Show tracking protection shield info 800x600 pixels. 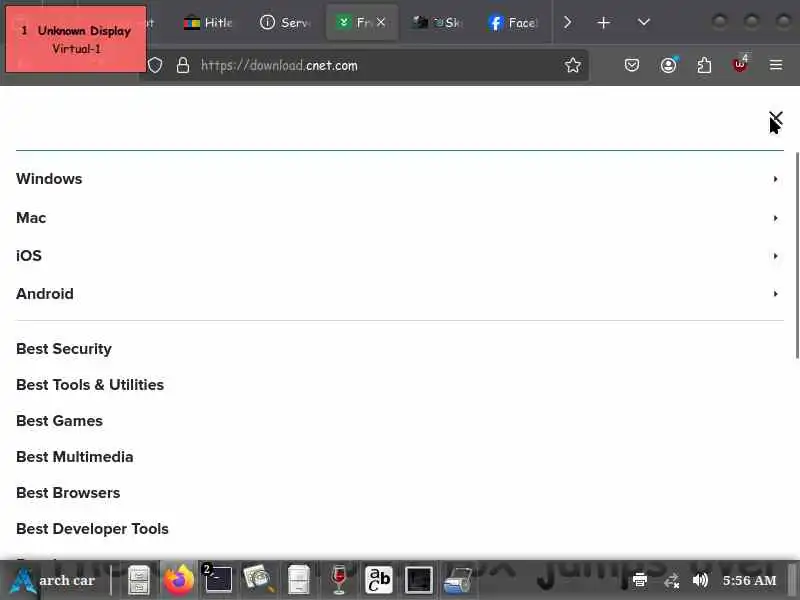point(155,65)
